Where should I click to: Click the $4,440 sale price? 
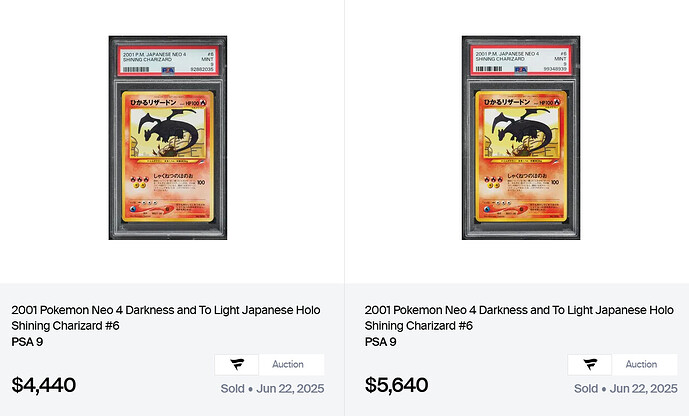coord(44,385)
